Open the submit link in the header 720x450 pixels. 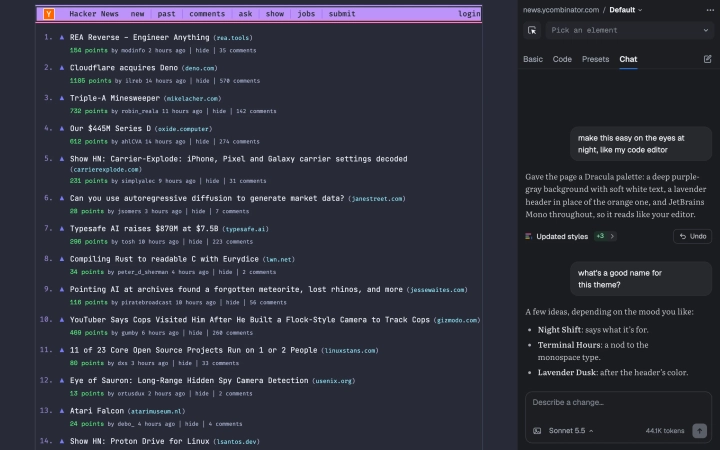[342, 14]
